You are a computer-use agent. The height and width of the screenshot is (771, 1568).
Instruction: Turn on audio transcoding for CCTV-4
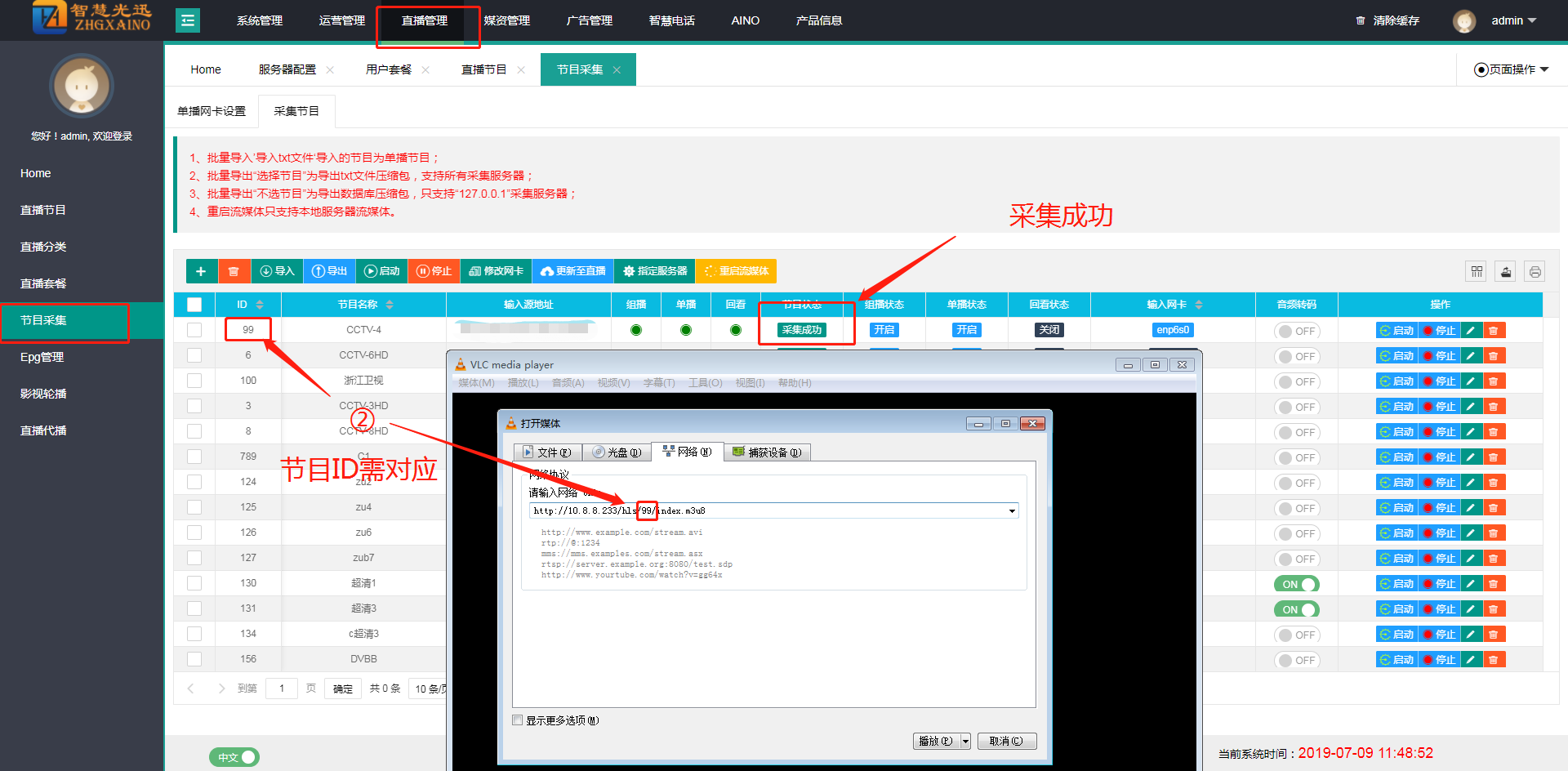[x=1296, y=331]
